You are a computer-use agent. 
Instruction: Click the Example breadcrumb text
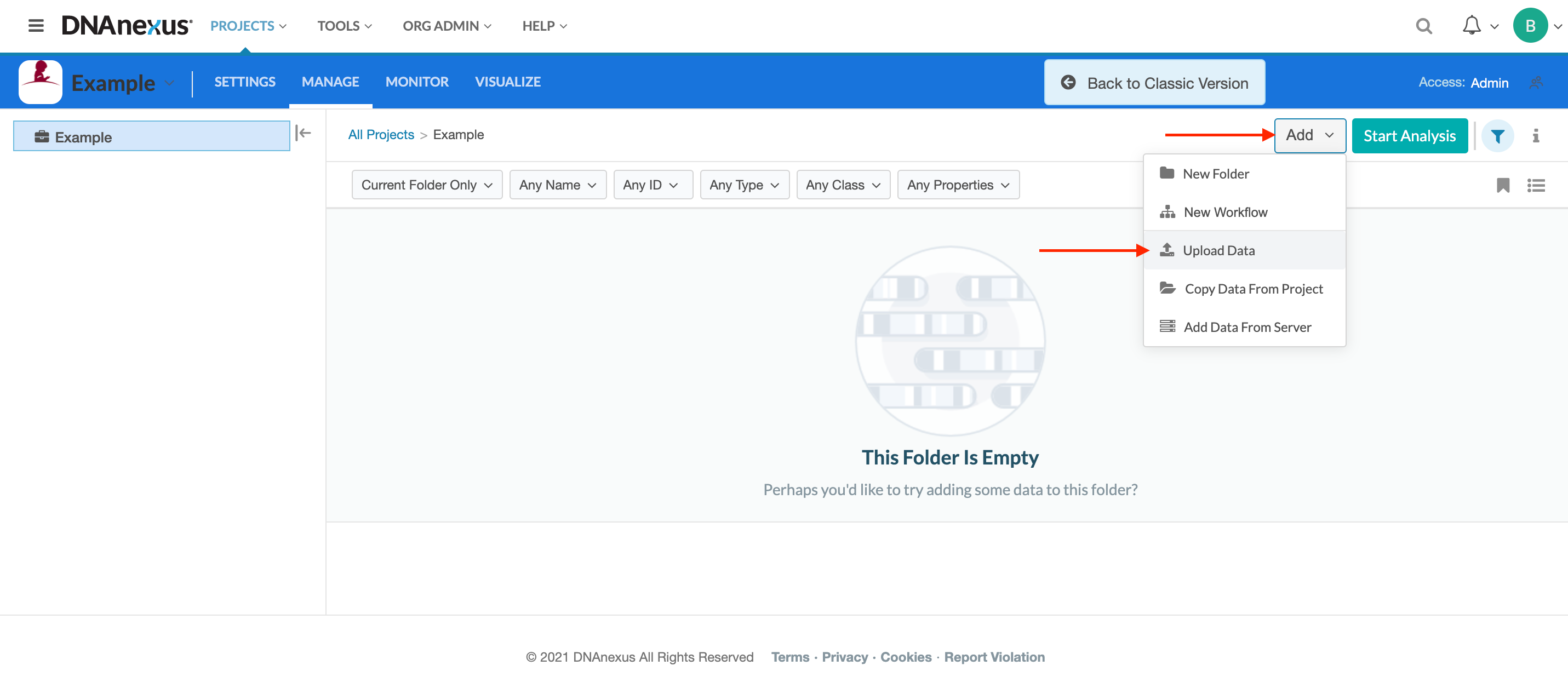click(459, 135)
